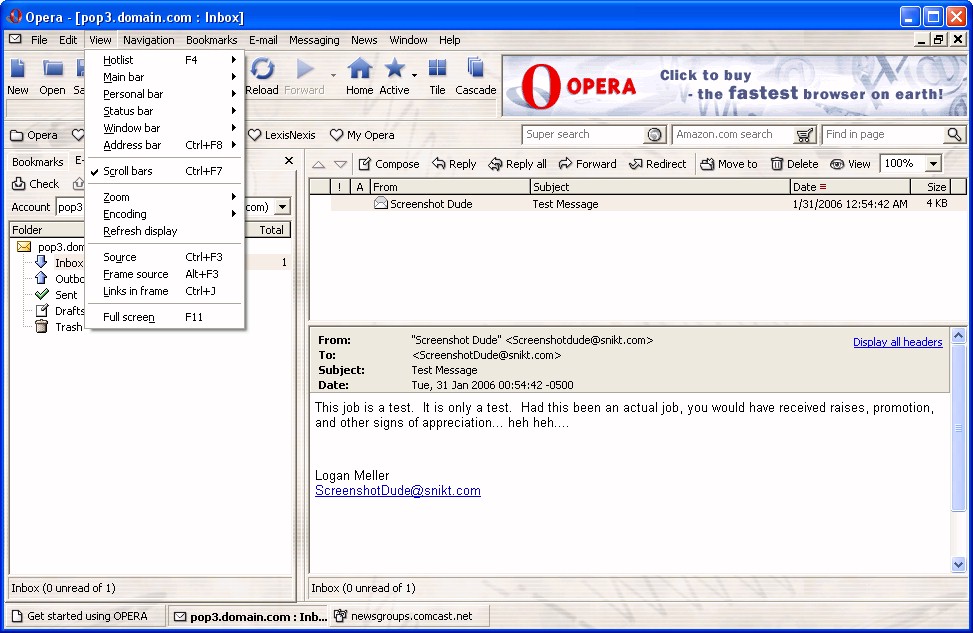The height and width of the screenshot is (633, 973).
Task: Click the View eye icon in mail toolbar
Action: pyautogui.click(x=837, y=164)
